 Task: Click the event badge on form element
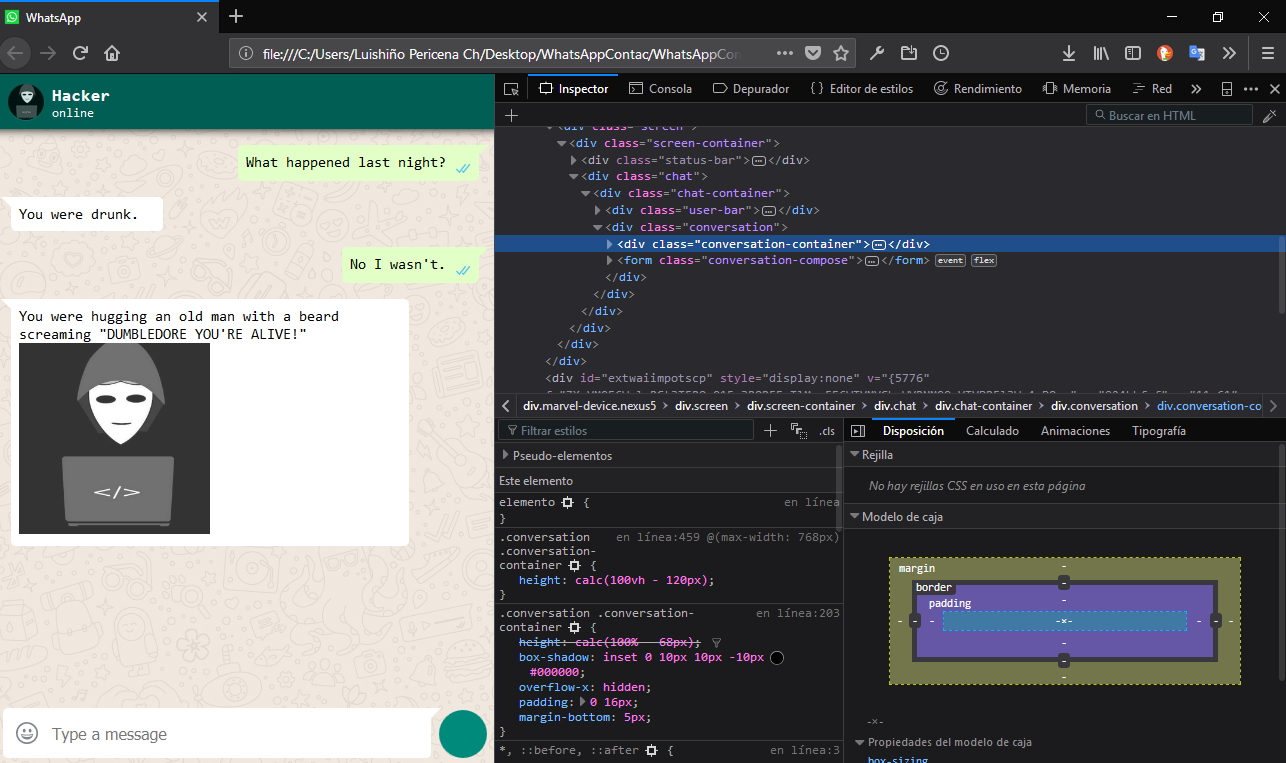[x=950, y=260]
